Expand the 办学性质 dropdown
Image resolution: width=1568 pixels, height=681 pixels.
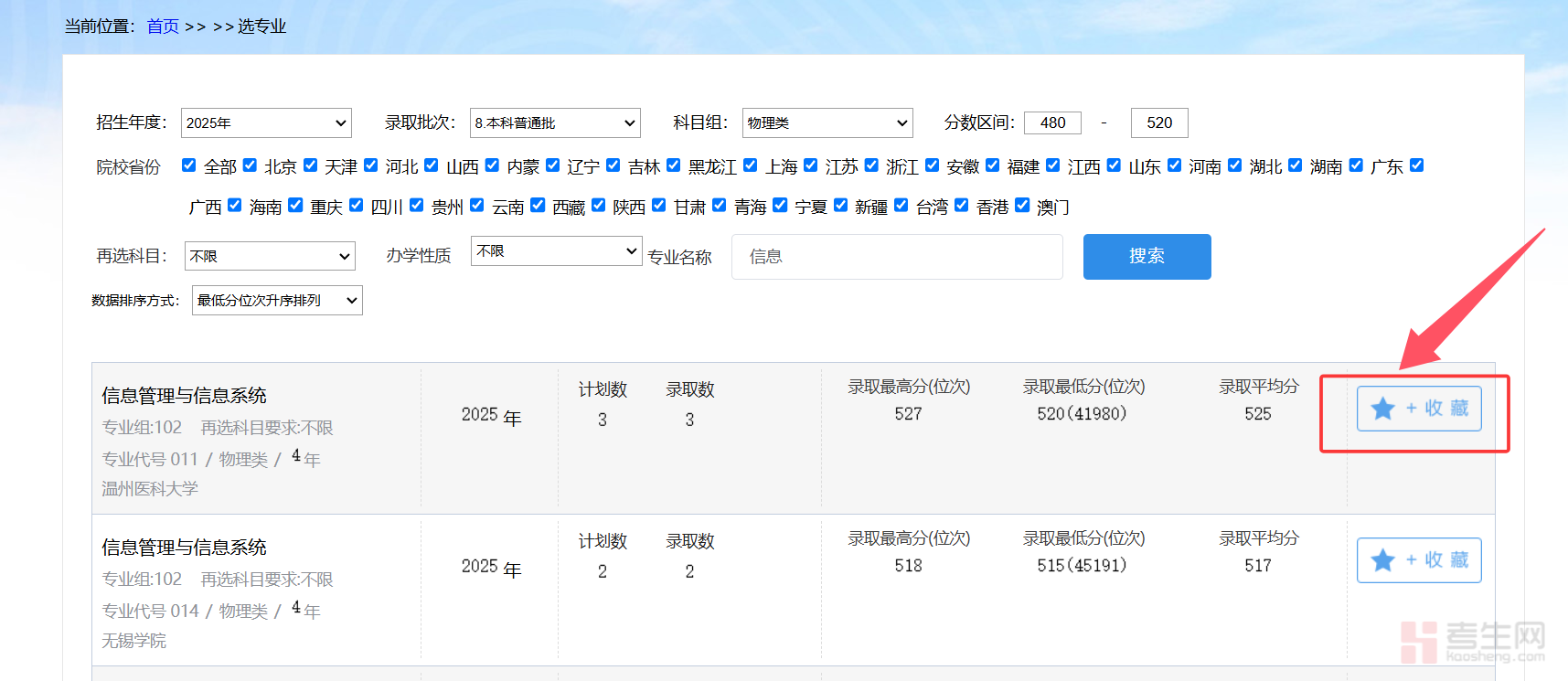pyautogui.click(x=557, y=250)
